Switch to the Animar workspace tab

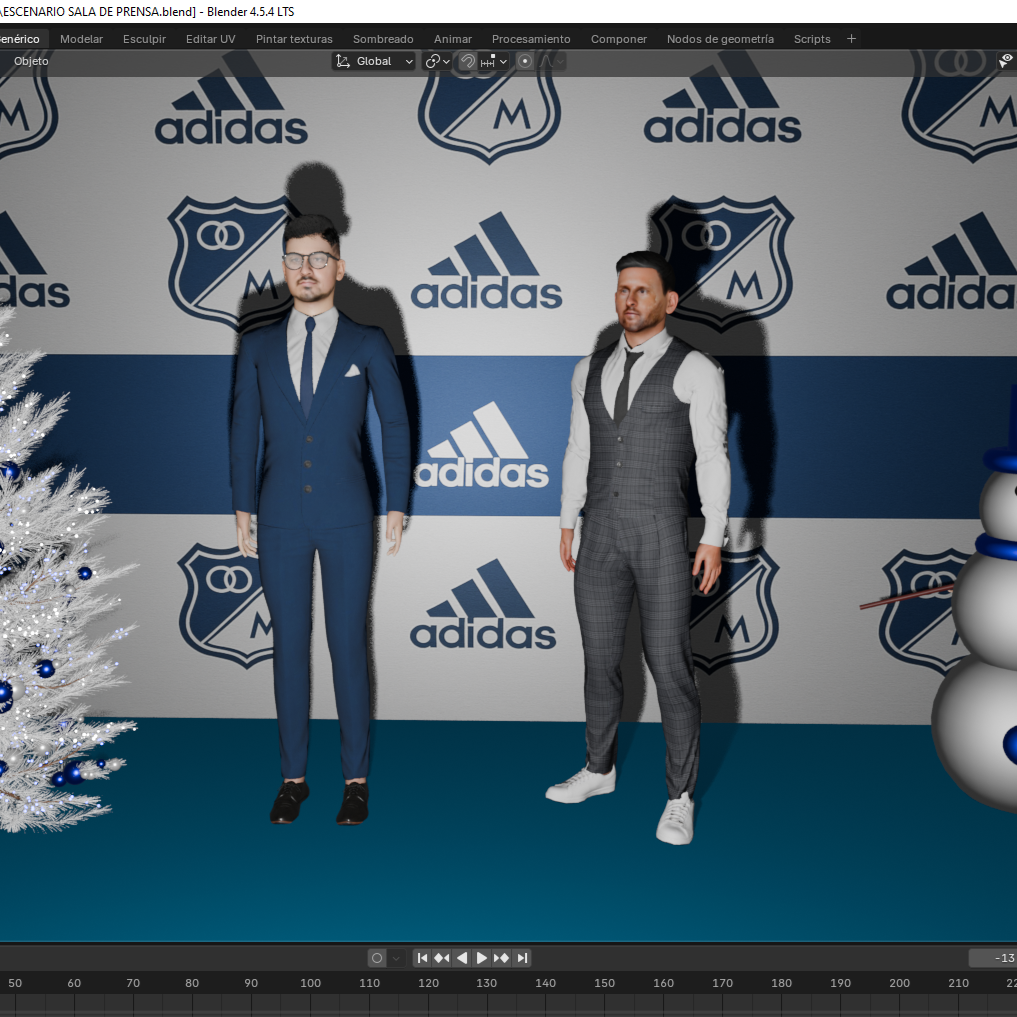(x=453, y=39)
